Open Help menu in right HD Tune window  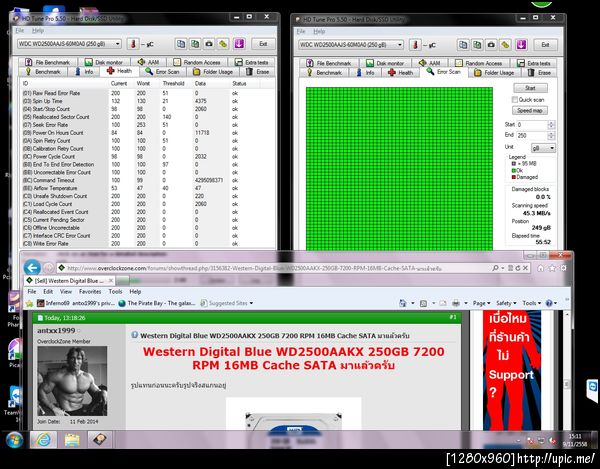(x=319, y=31)
